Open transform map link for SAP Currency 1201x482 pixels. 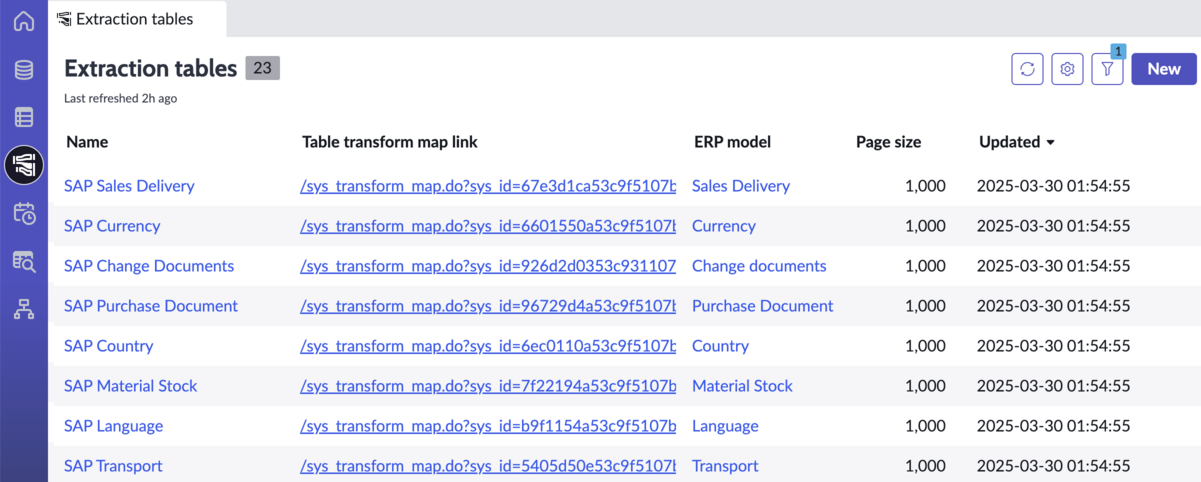(x=488, y=226)
